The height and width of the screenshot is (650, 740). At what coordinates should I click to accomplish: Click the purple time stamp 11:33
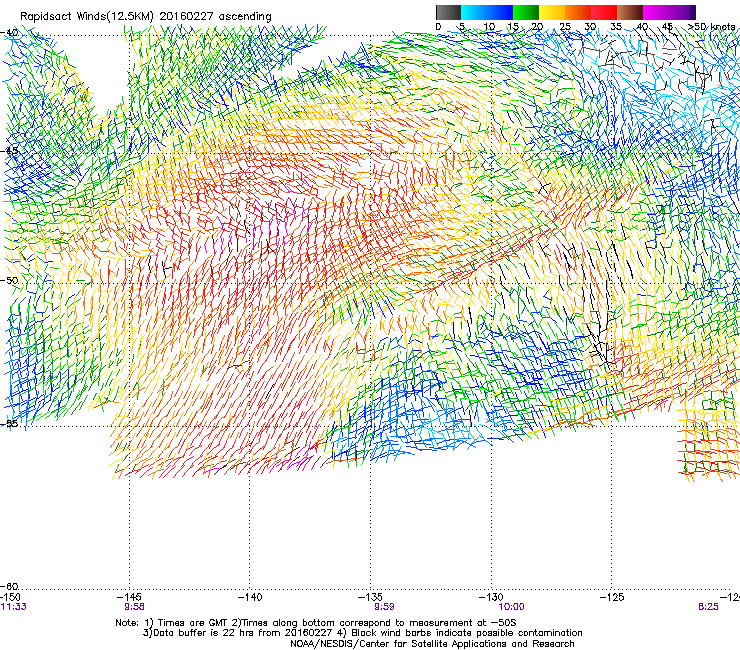coord(14,607)
